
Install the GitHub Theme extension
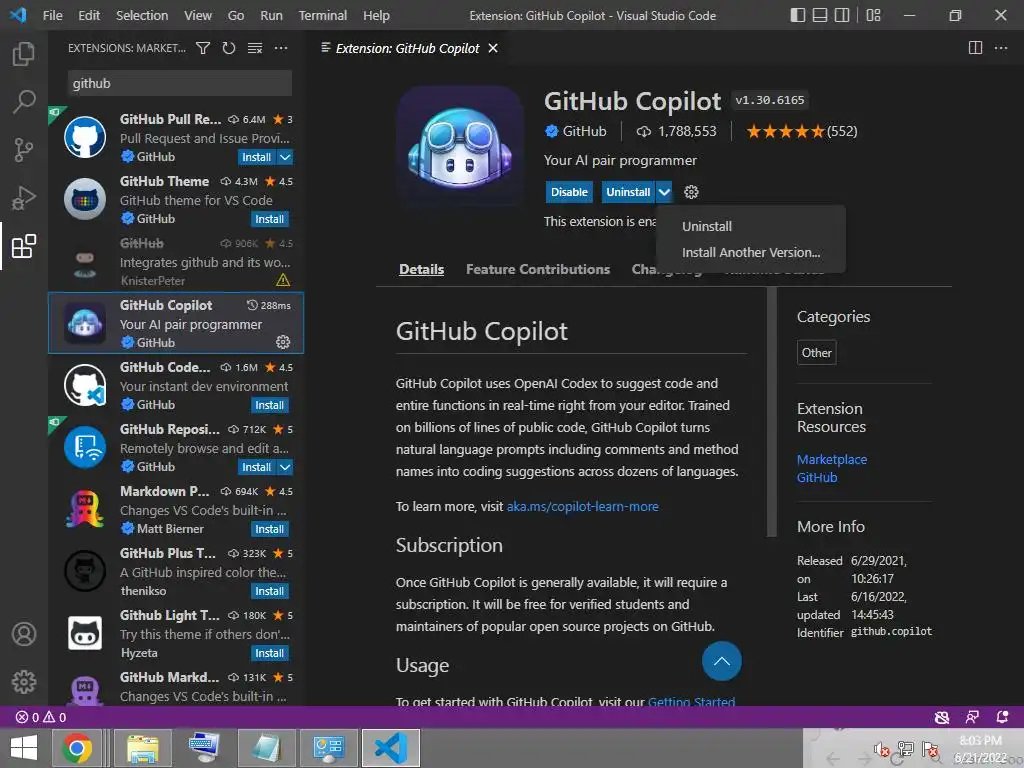pyautogui.click(x=270, y=219)
